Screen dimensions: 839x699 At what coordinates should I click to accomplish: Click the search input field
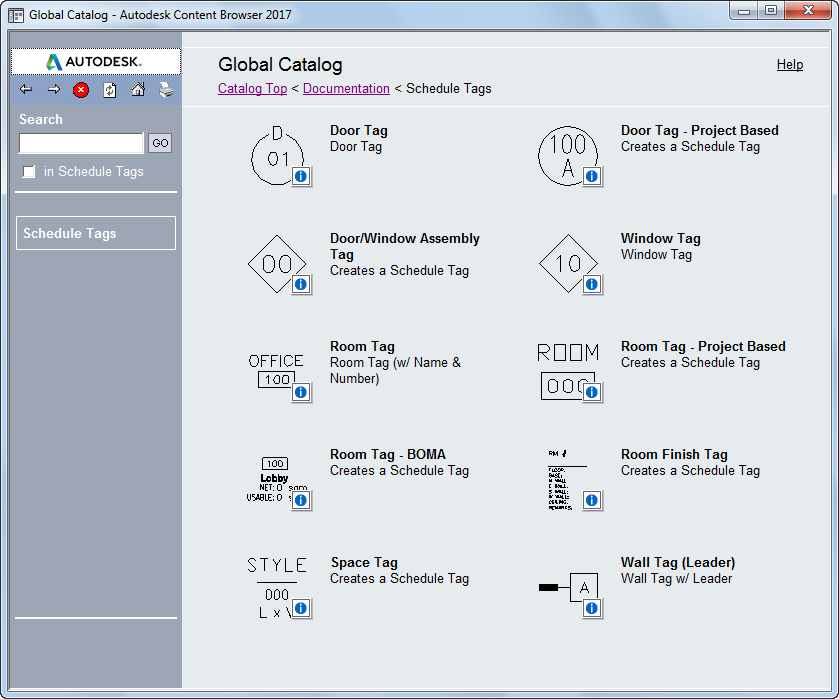point(81,143)
